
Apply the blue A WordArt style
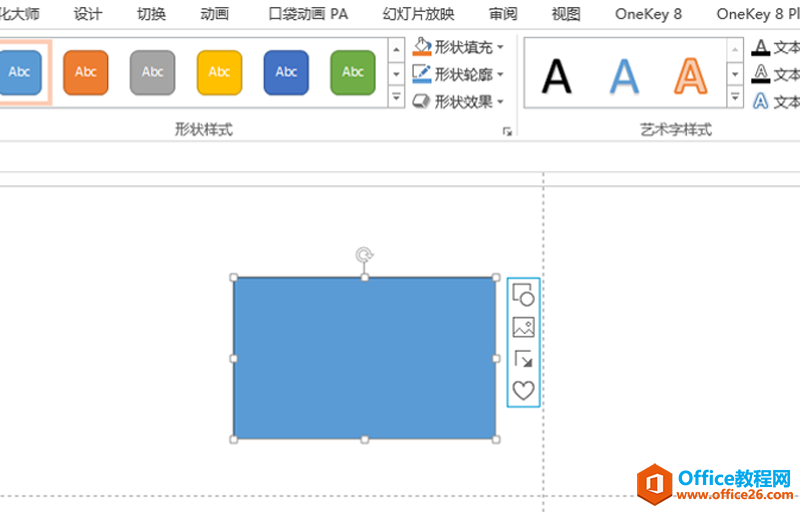coord(624,76)
